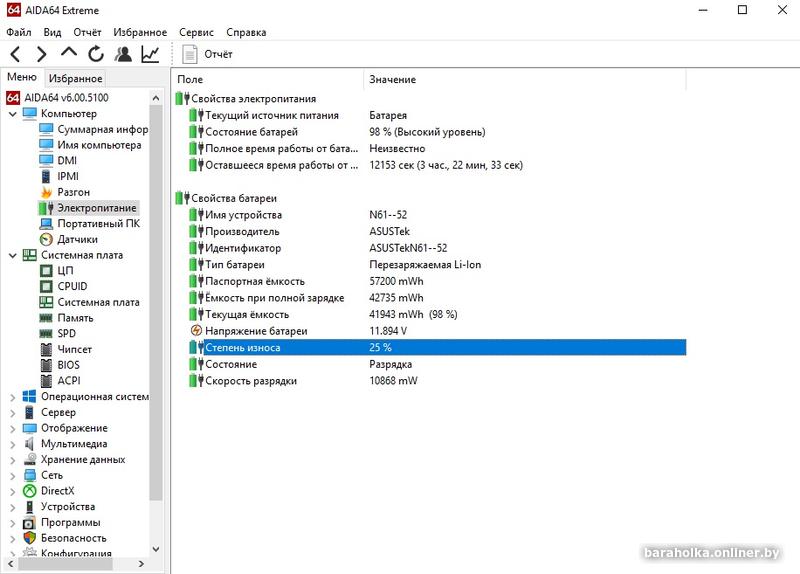This screenshot has height=574, width=800.
Task: Select the Имя компьютера icon
Action: 46,145
